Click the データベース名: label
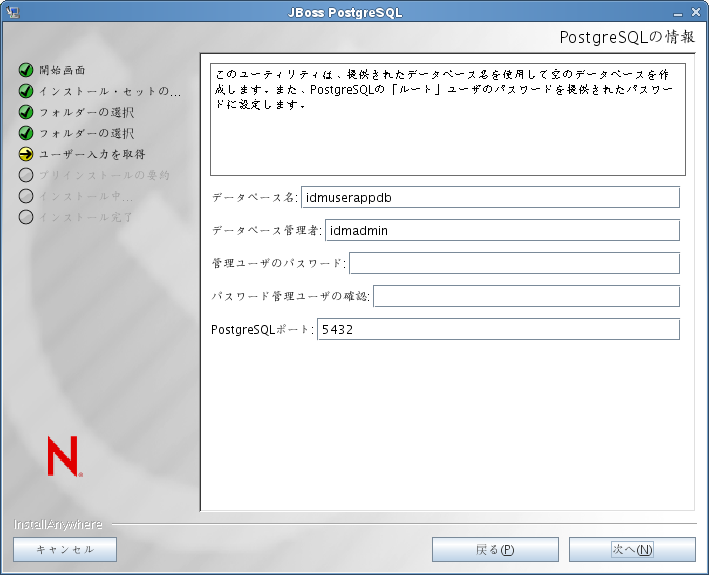709x575 pixels. 255,198
